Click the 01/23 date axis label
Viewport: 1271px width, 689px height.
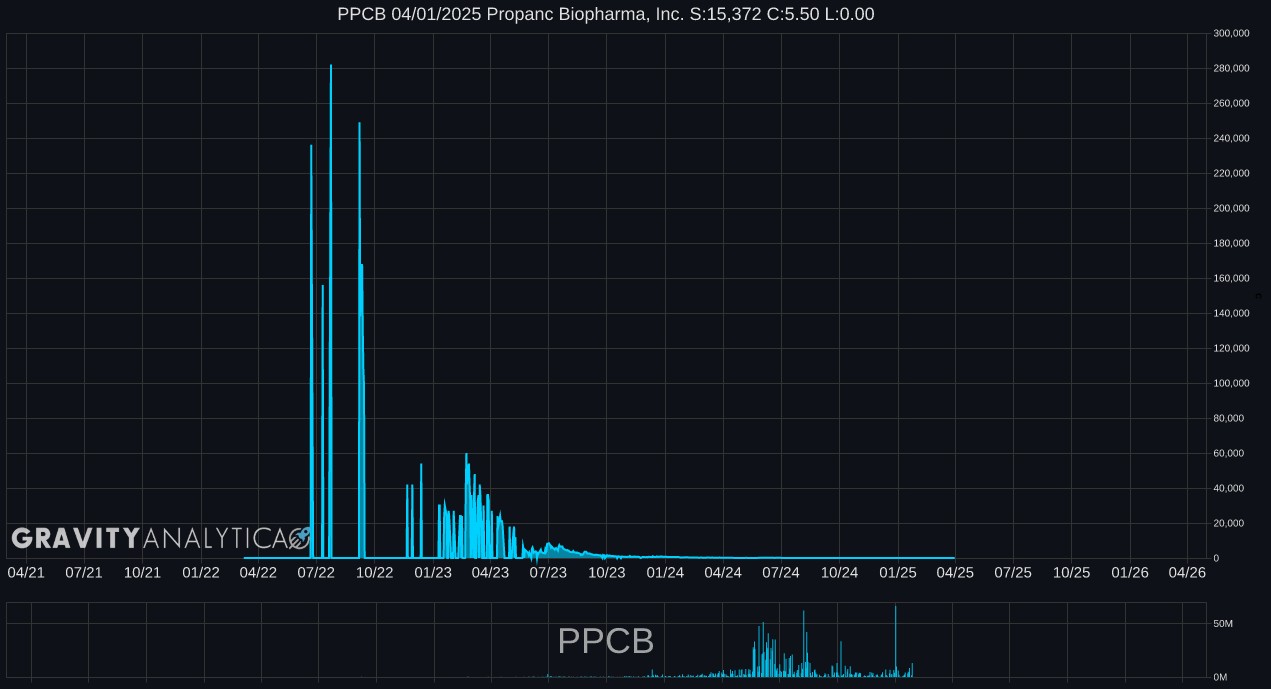[x=433, y=572]
